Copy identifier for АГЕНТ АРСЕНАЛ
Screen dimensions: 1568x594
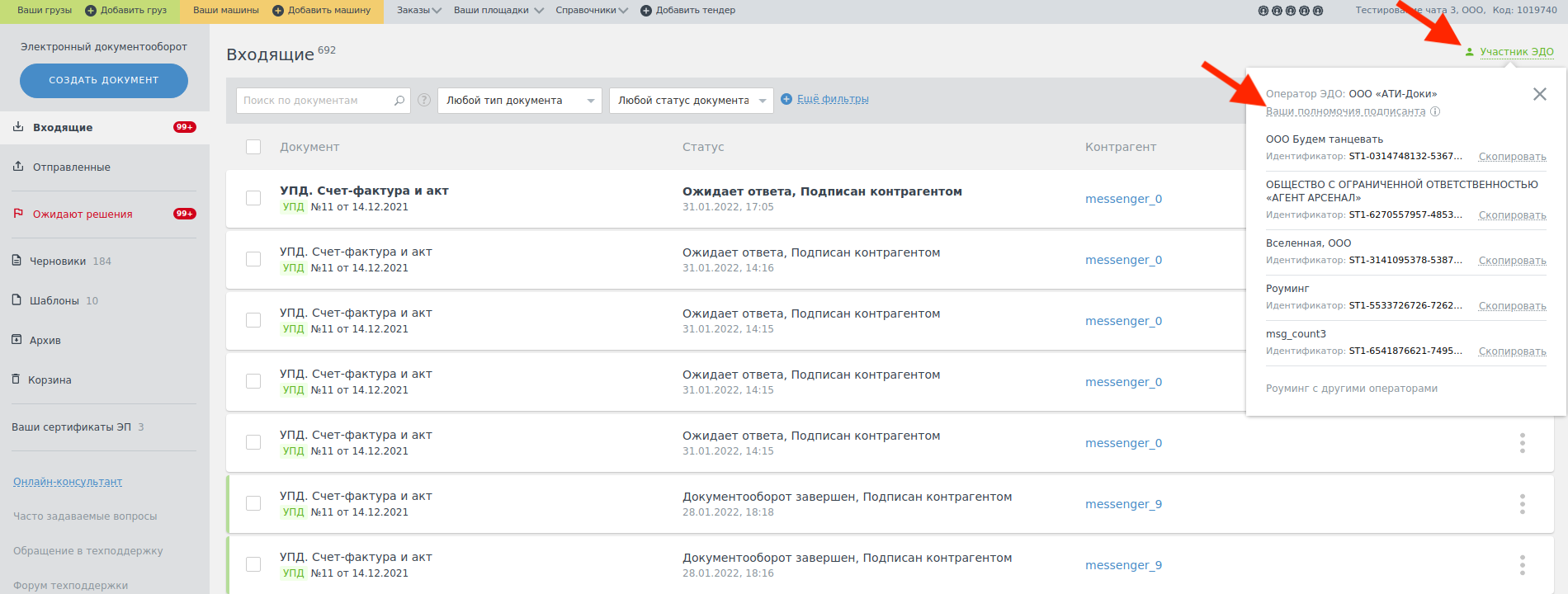click(1513, 215)
